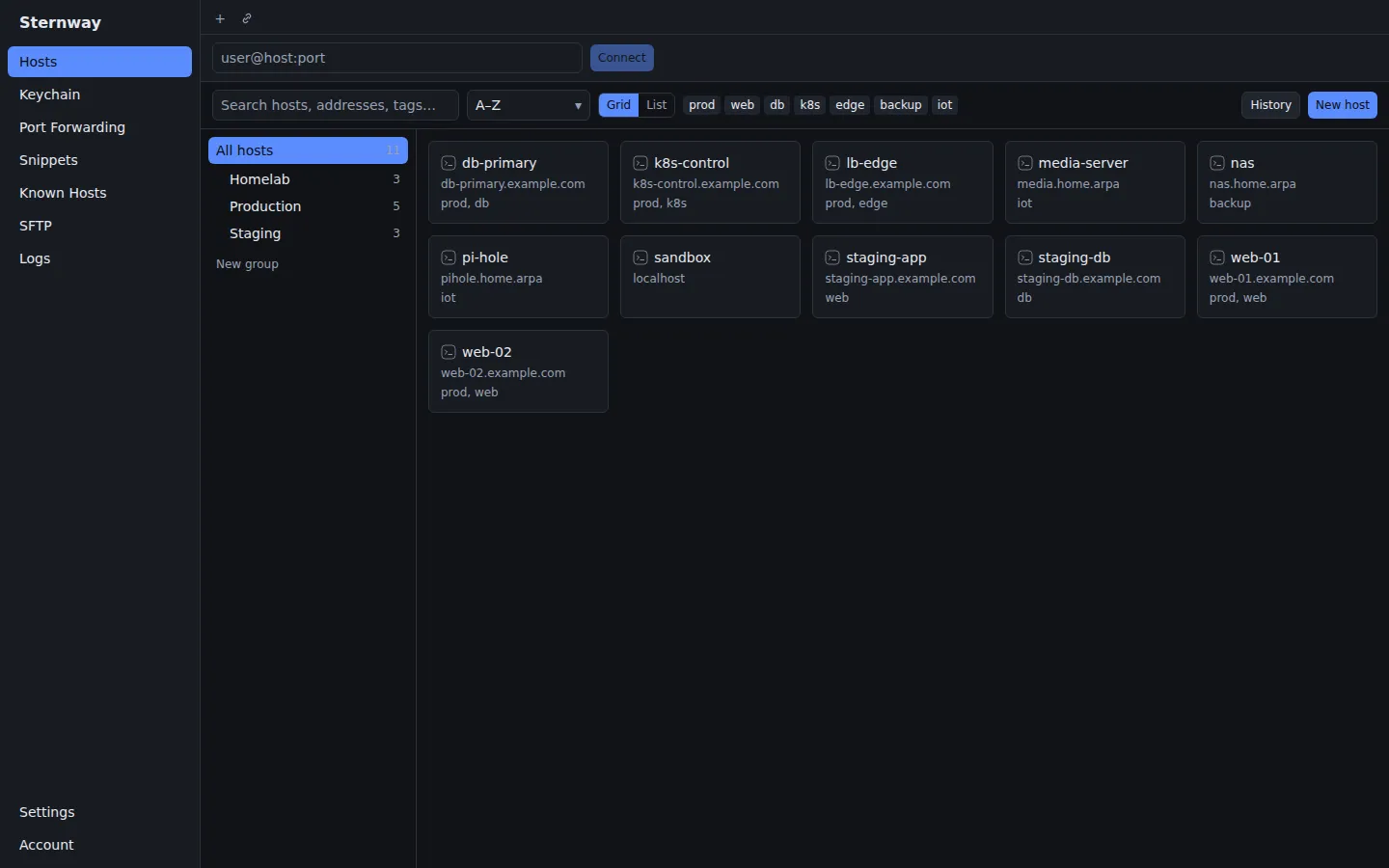Click the terminal icon on web-02 card
This screenshot has width=1389, height=868.
[449, 352]
